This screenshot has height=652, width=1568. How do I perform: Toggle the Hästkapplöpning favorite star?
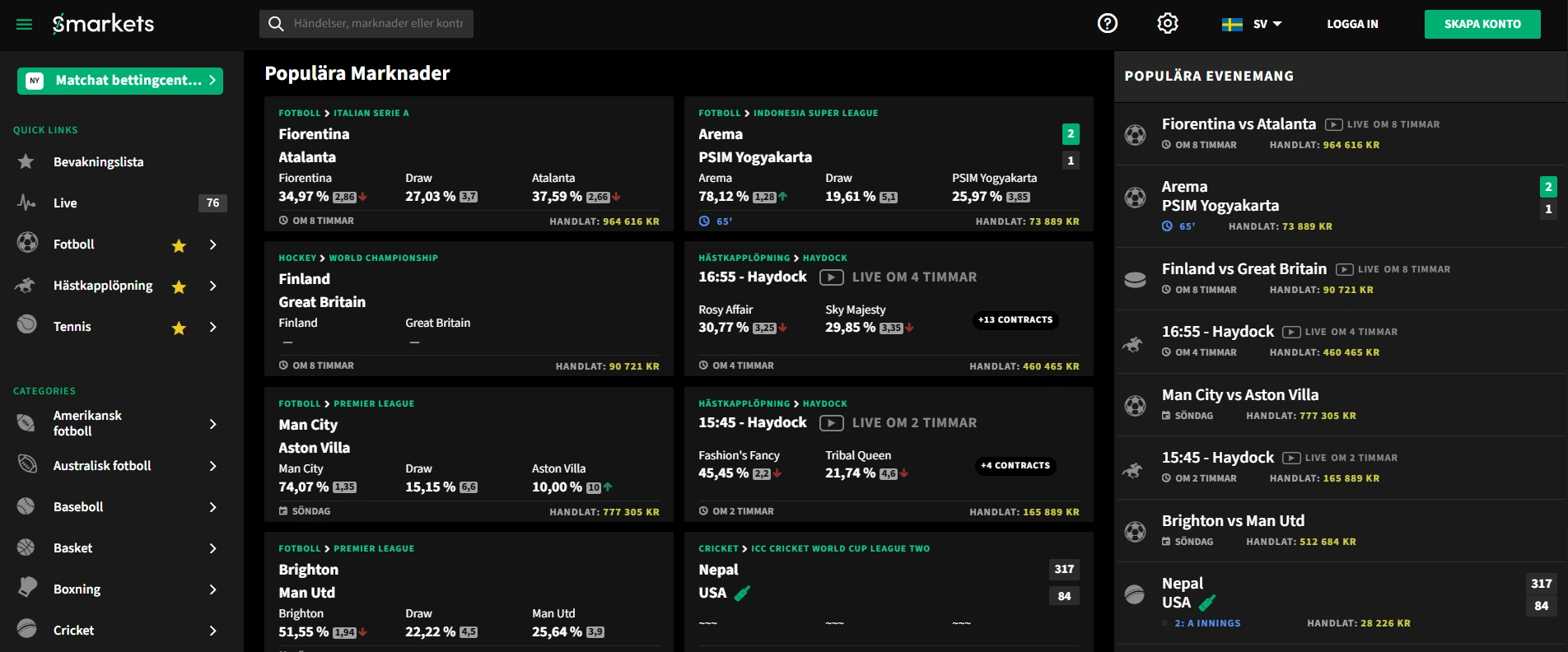(179, 286)
